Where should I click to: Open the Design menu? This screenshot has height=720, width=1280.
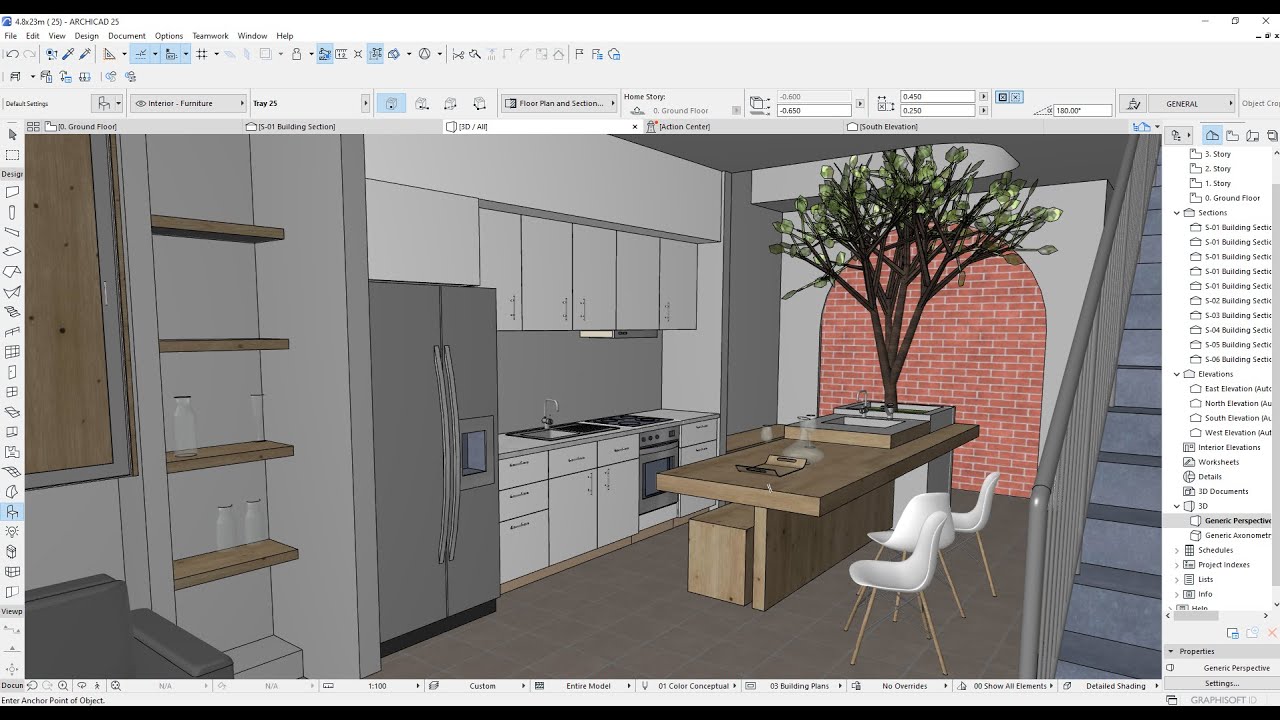click(86, 36)
